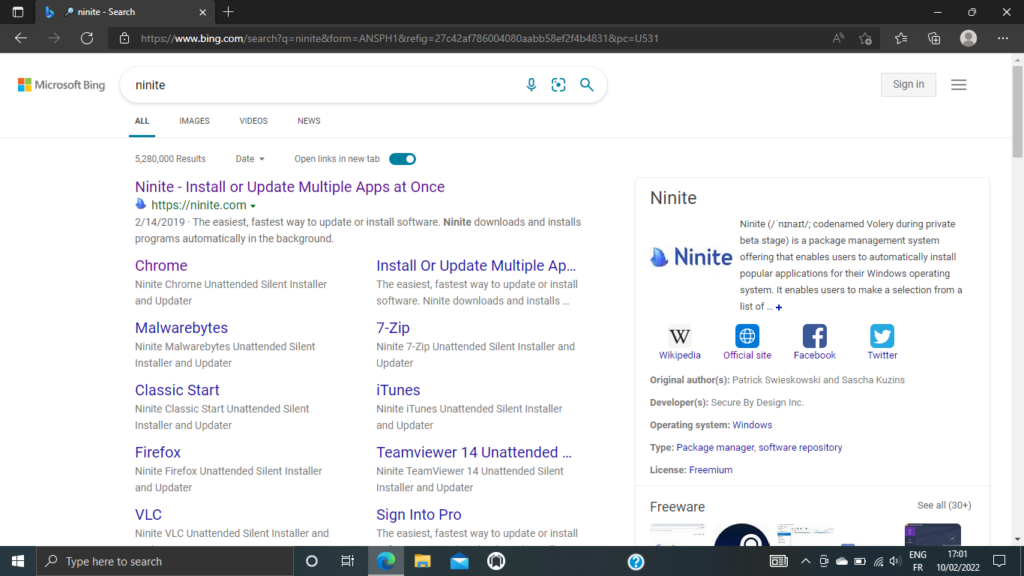
Task: Open Edge Settings and more menu
Action: pos(1002,39)
